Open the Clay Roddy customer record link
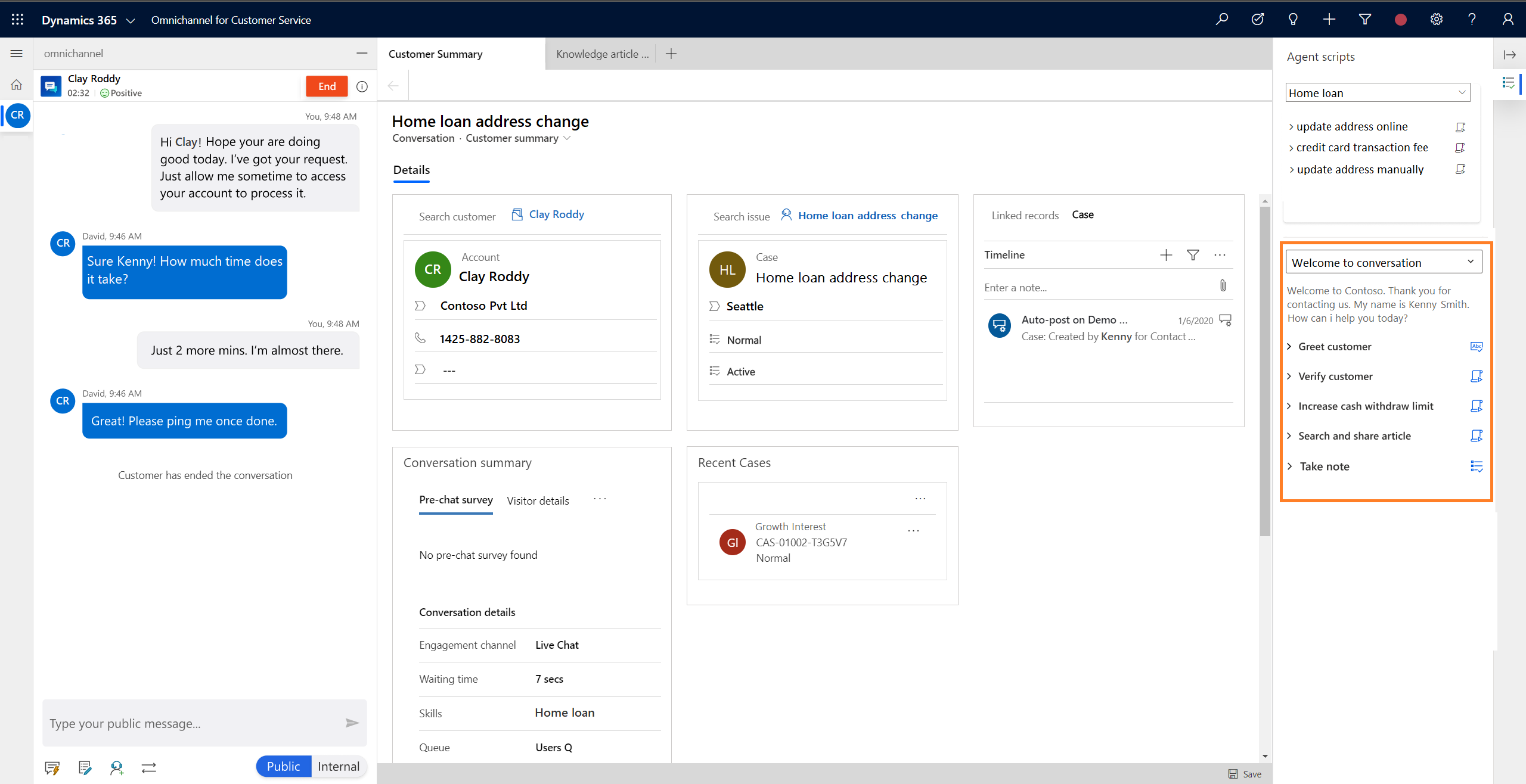 pyautogui.click(x=555, y=213)
